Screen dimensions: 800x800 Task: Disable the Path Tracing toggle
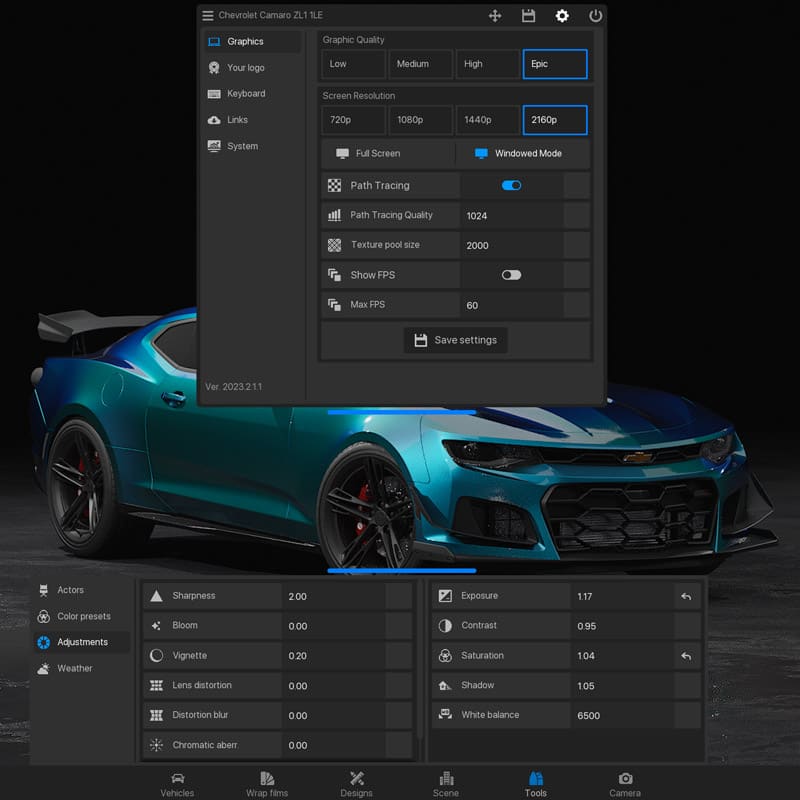pos(511,185)
